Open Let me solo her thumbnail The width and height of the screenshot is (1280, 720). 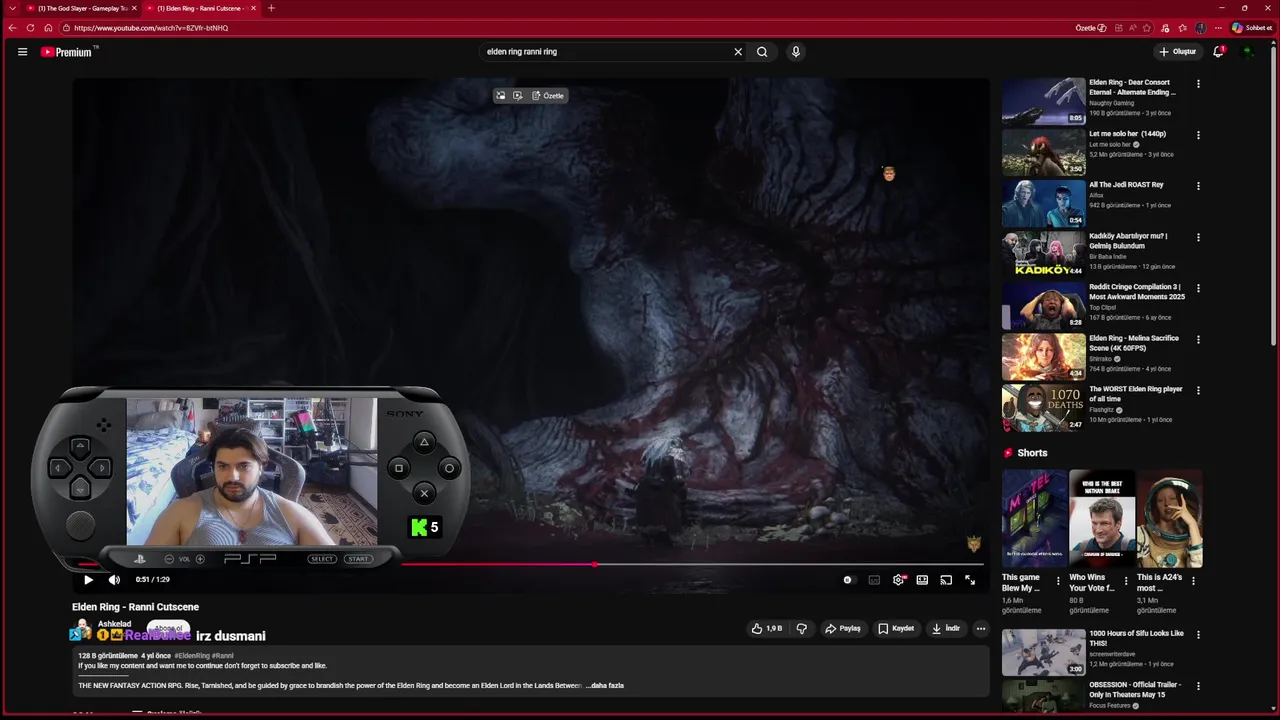[x=1043, y=152]
